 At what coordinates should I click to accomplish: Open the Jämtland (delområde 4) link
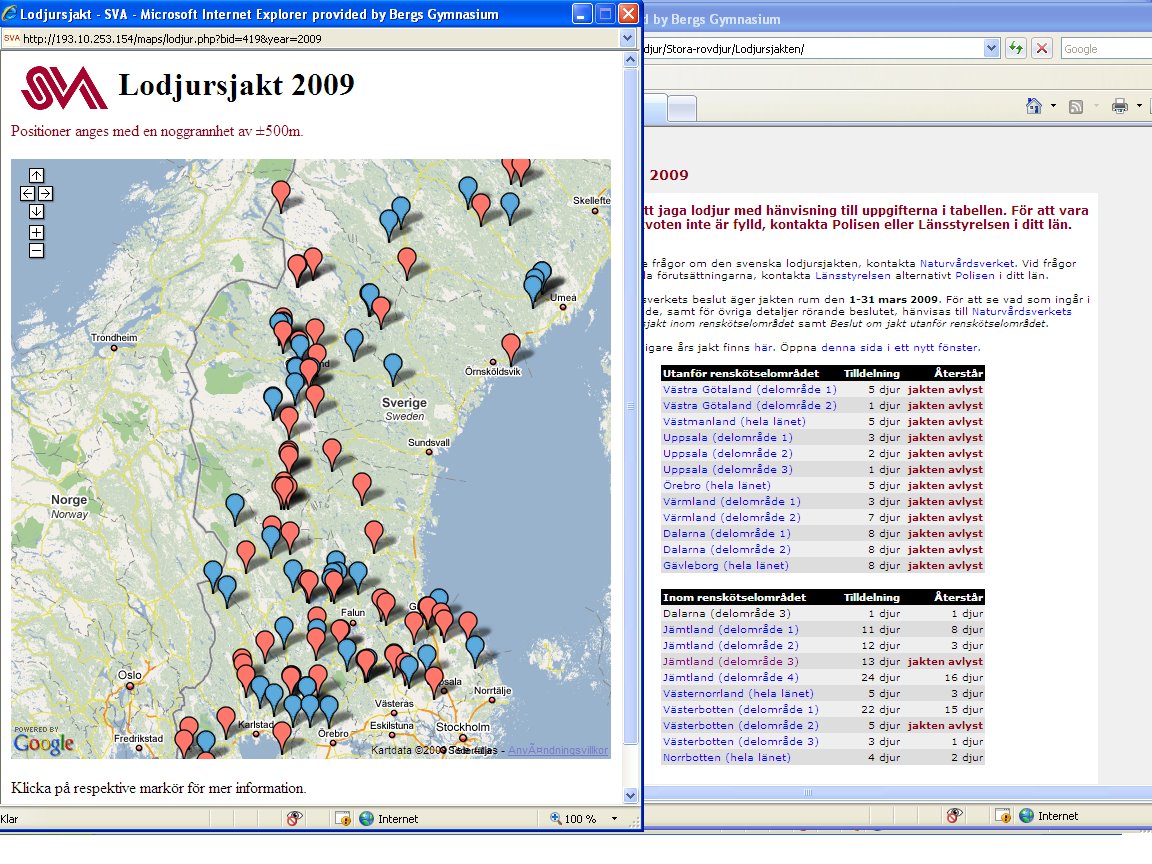[x=730, y=677]
